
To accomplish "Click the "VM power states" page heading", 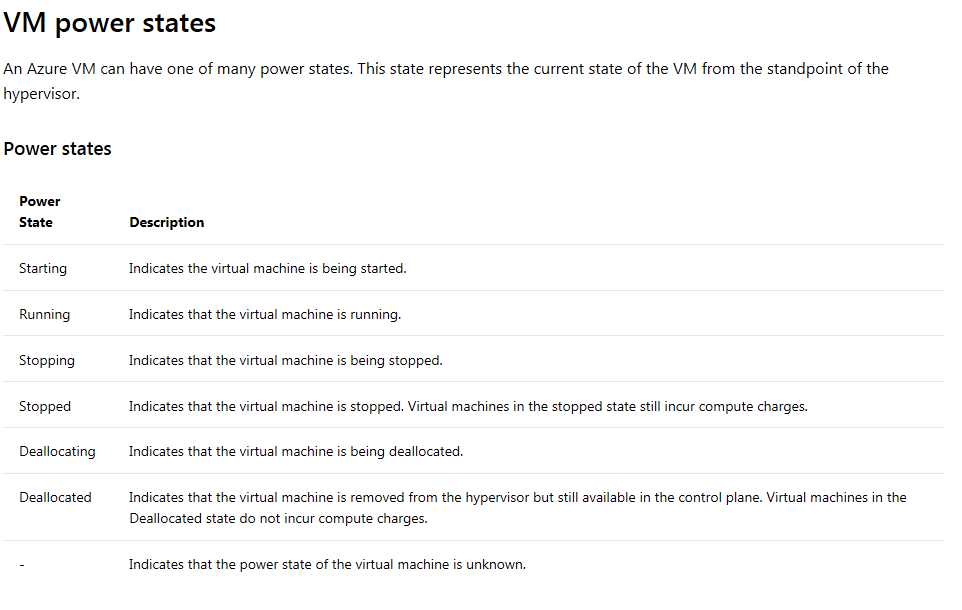I will pos(110,23).
